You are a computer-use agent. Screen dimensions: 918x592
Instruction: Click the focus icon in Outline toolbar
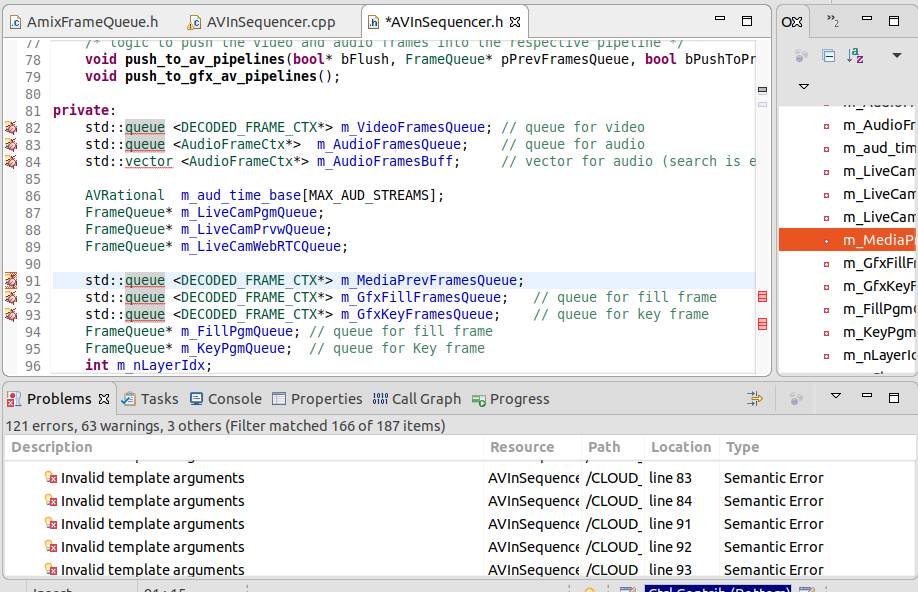tap(801, 56)
